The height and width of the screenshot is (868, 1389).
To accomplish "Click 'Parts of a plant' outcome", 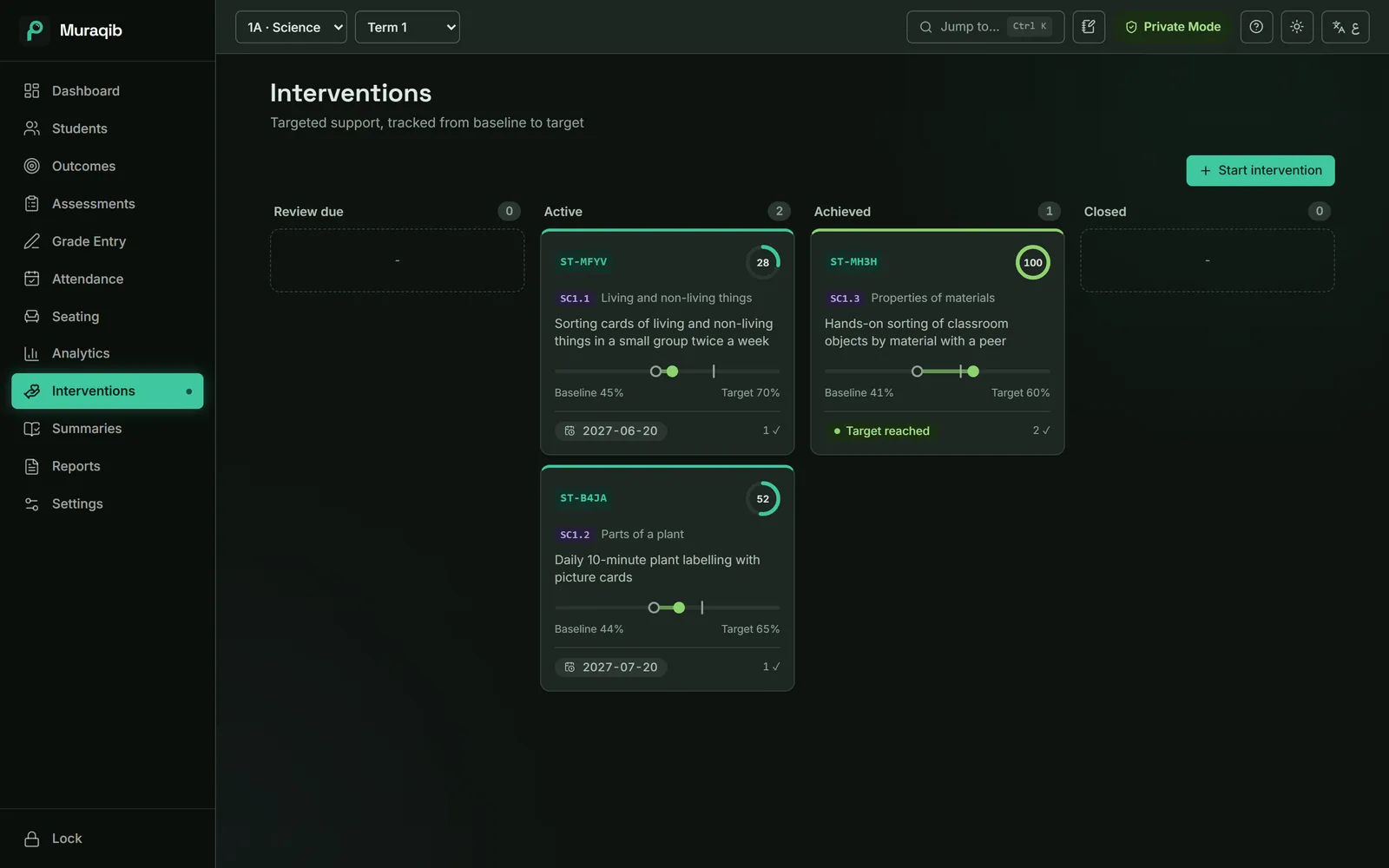I will [642, 534].
